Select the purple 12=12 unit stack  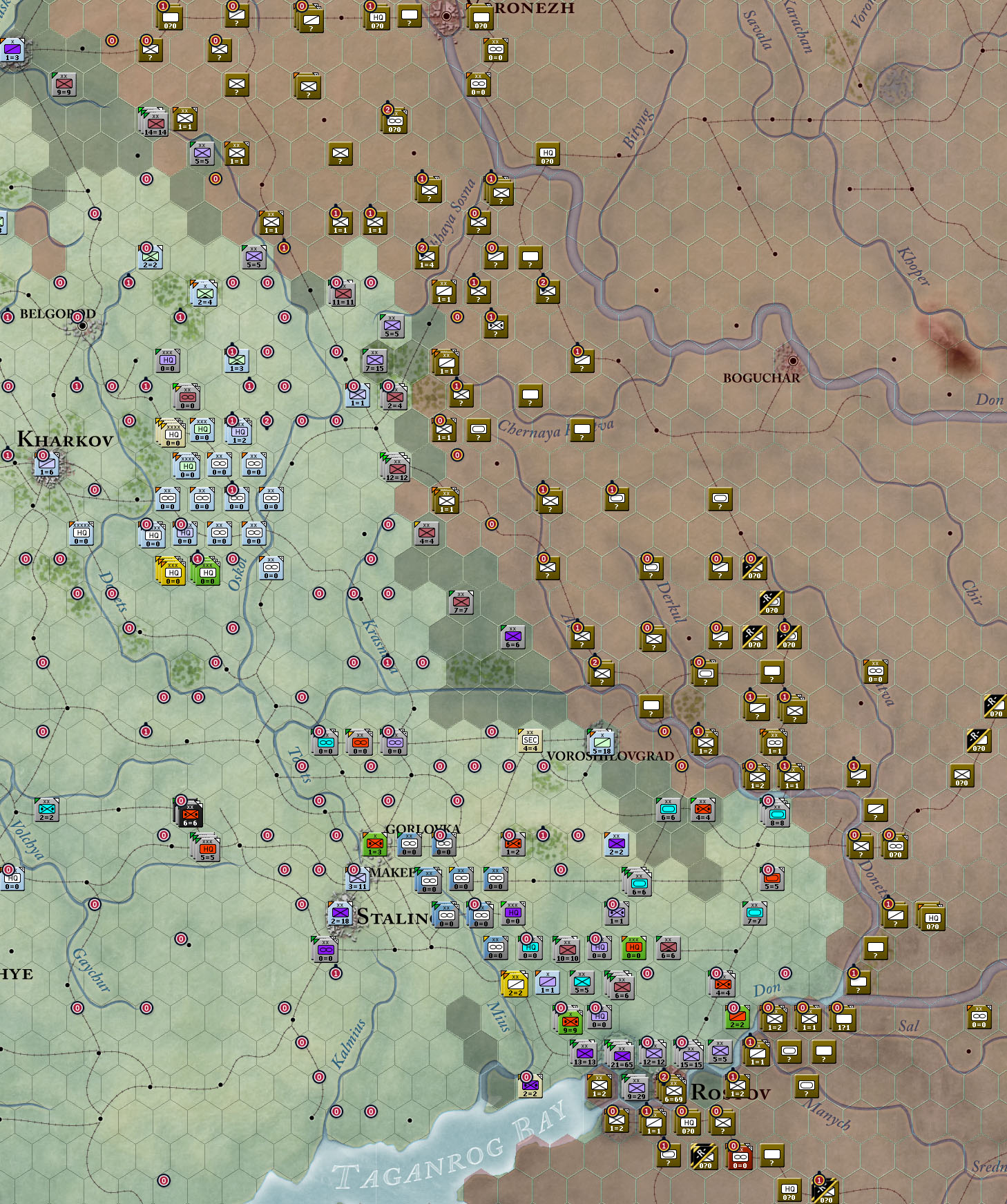[x=653, y=1053]
